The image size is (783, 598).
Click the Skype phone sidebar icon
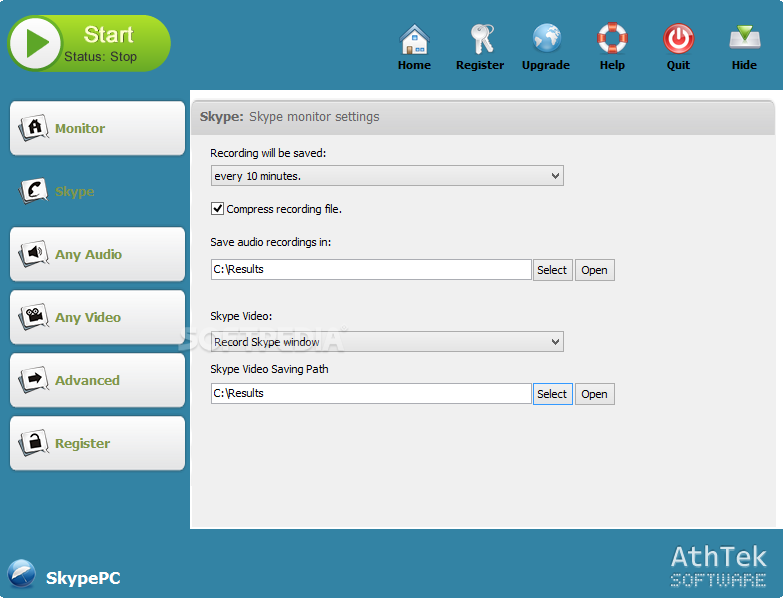pyautogui.click(x=33, y=191)
